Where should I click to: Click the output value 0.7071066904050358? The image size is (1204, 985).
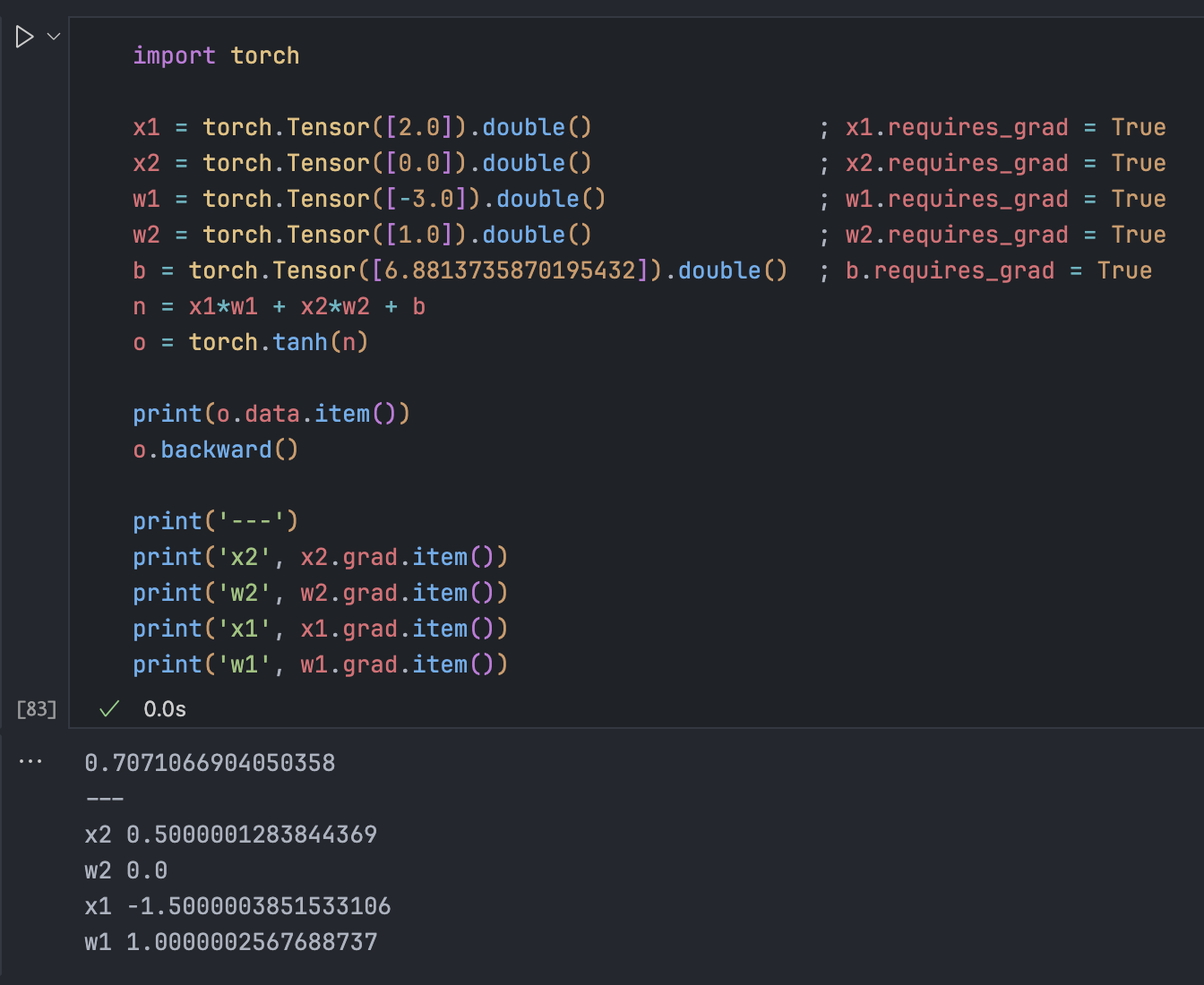210,763
